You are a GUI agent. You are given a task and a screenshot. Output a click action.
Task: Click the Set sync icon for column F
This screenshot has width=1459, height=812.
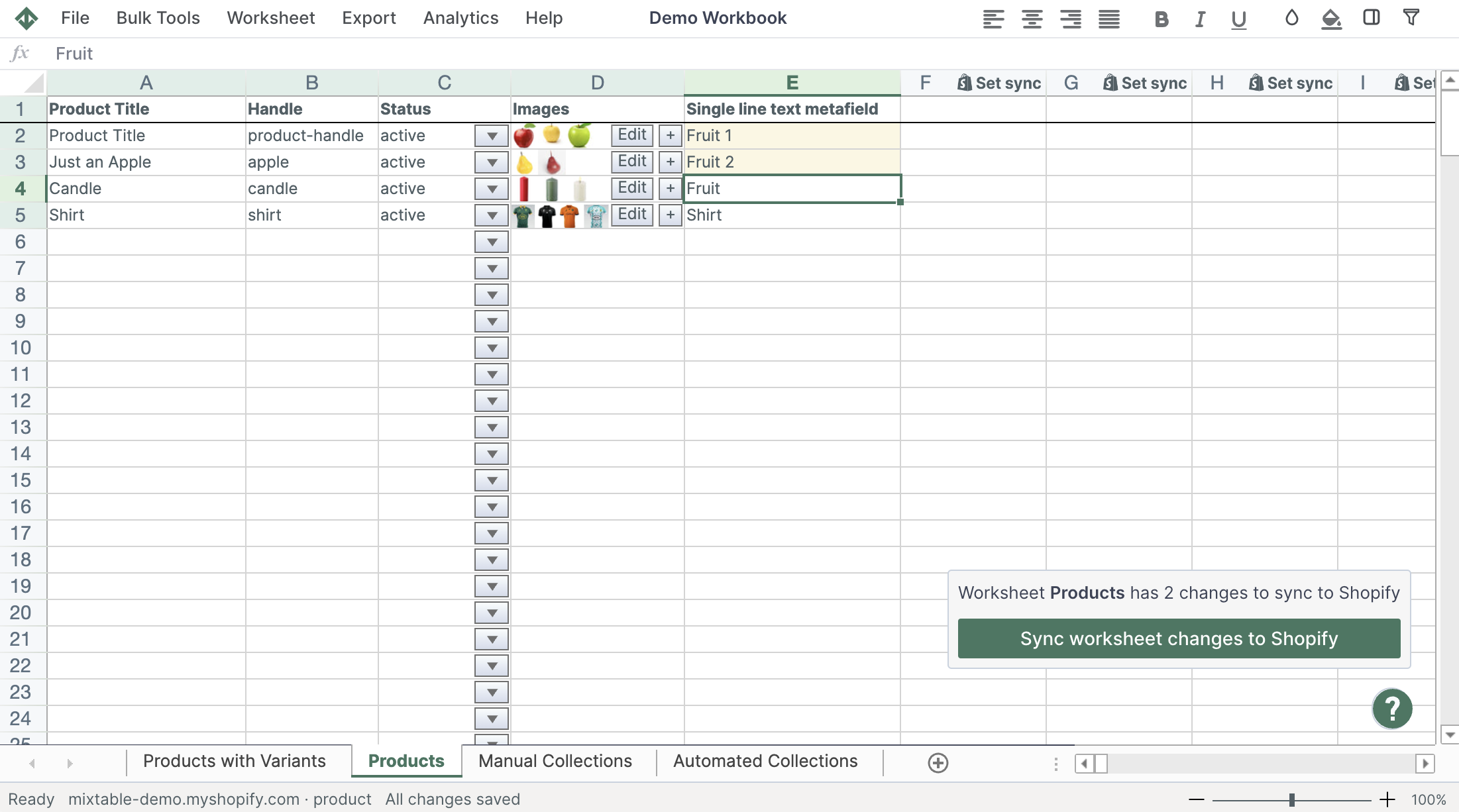(998, 83)
